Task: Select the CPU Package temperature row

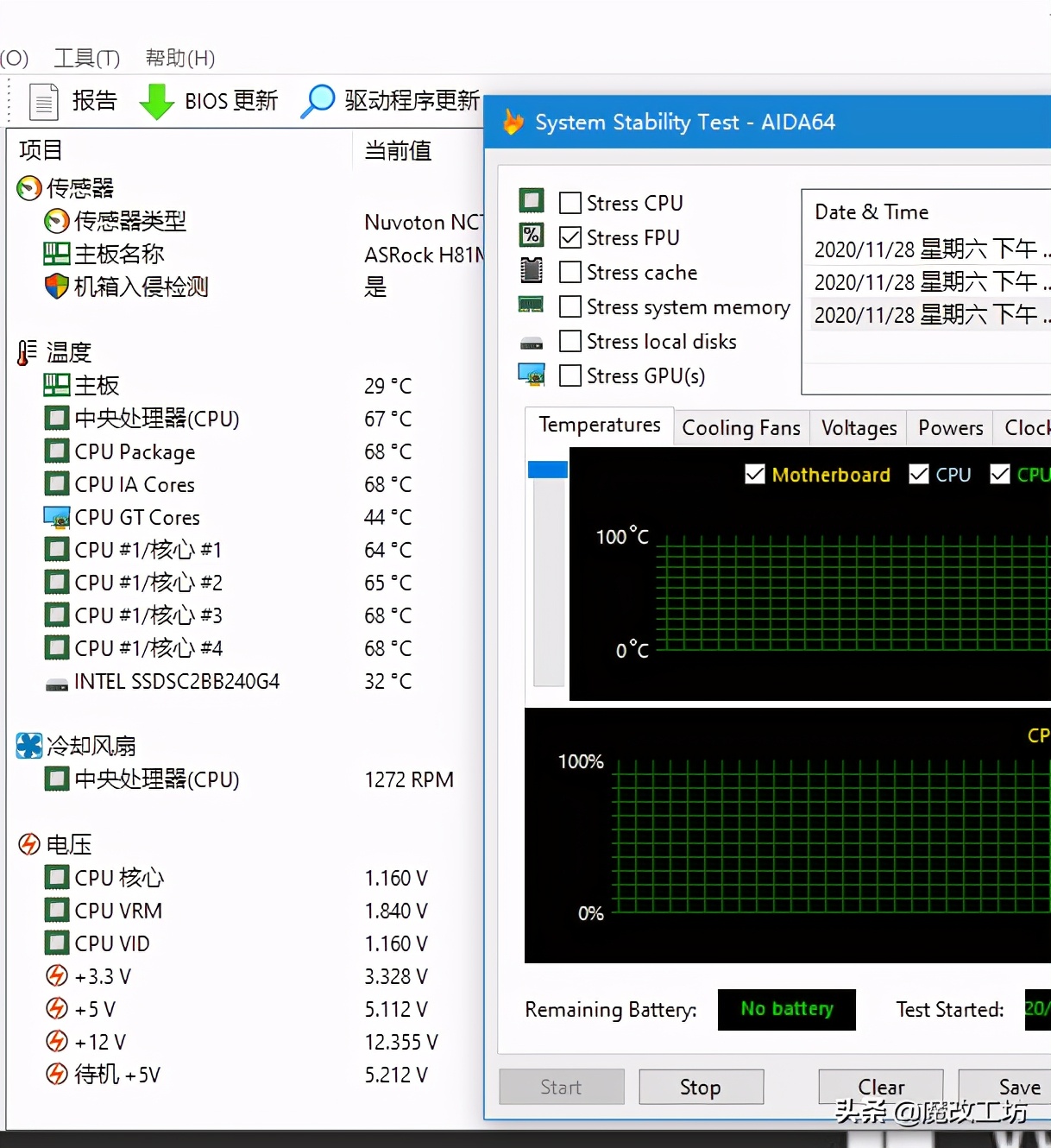Action: point(135,451)
